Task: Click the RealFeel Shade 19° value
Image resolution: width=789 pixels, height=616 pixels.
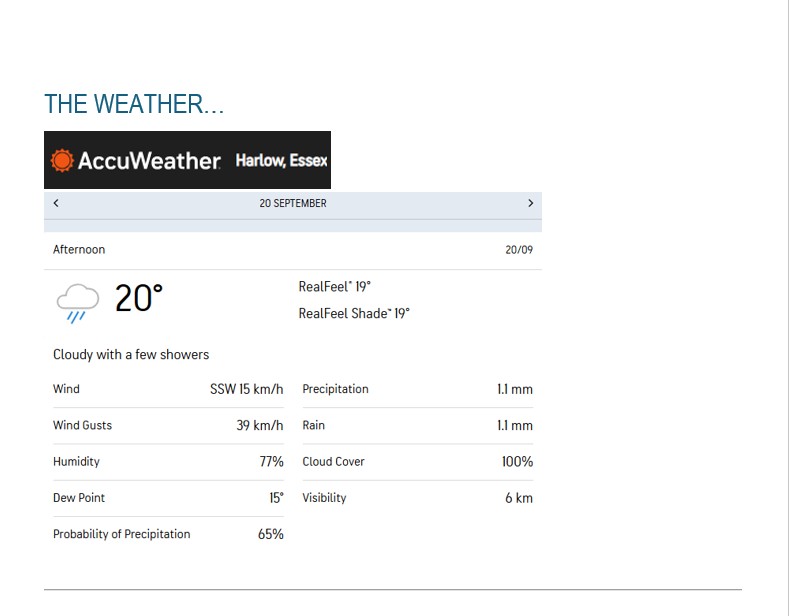Action: click(354, 314)
